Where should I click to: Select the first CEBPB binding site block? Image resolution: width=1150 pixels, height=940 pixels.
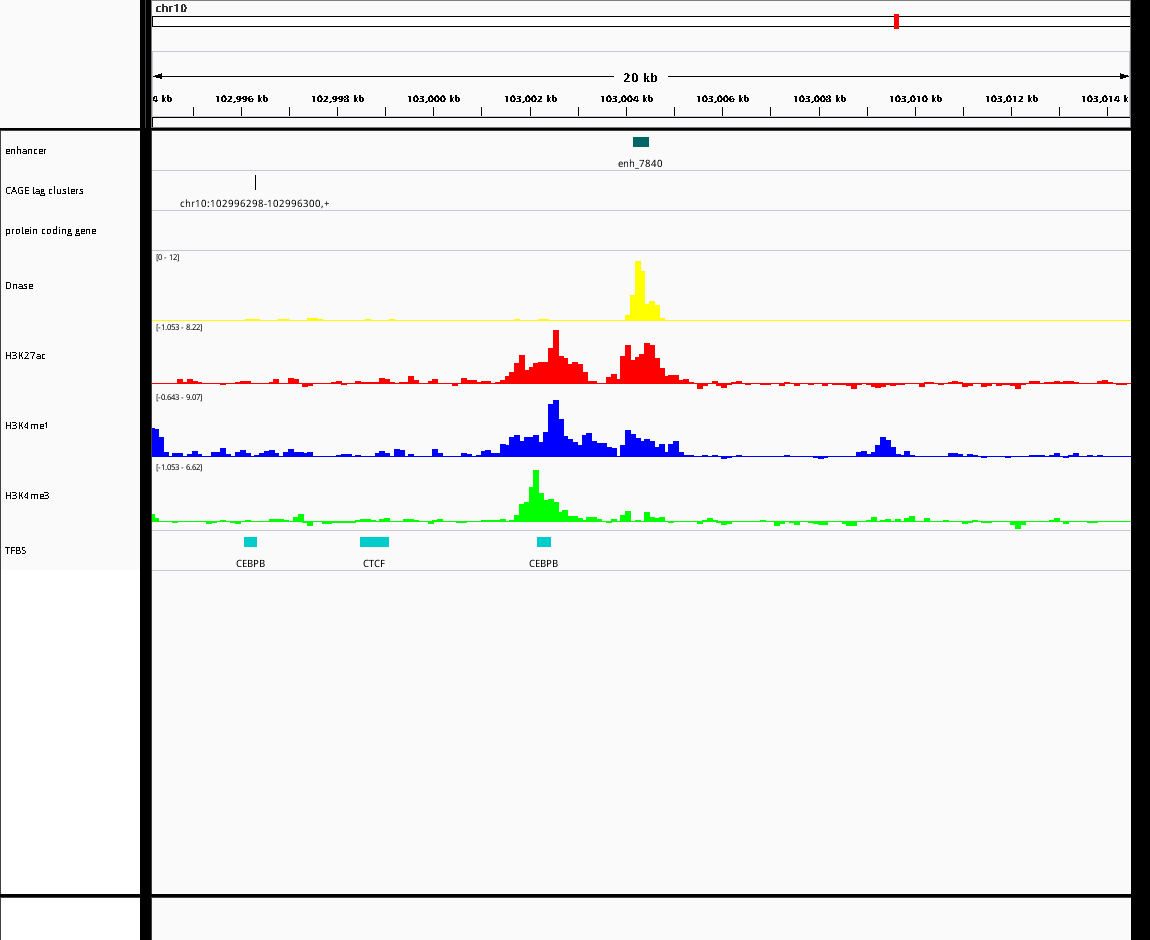click(x=250, y=542)
